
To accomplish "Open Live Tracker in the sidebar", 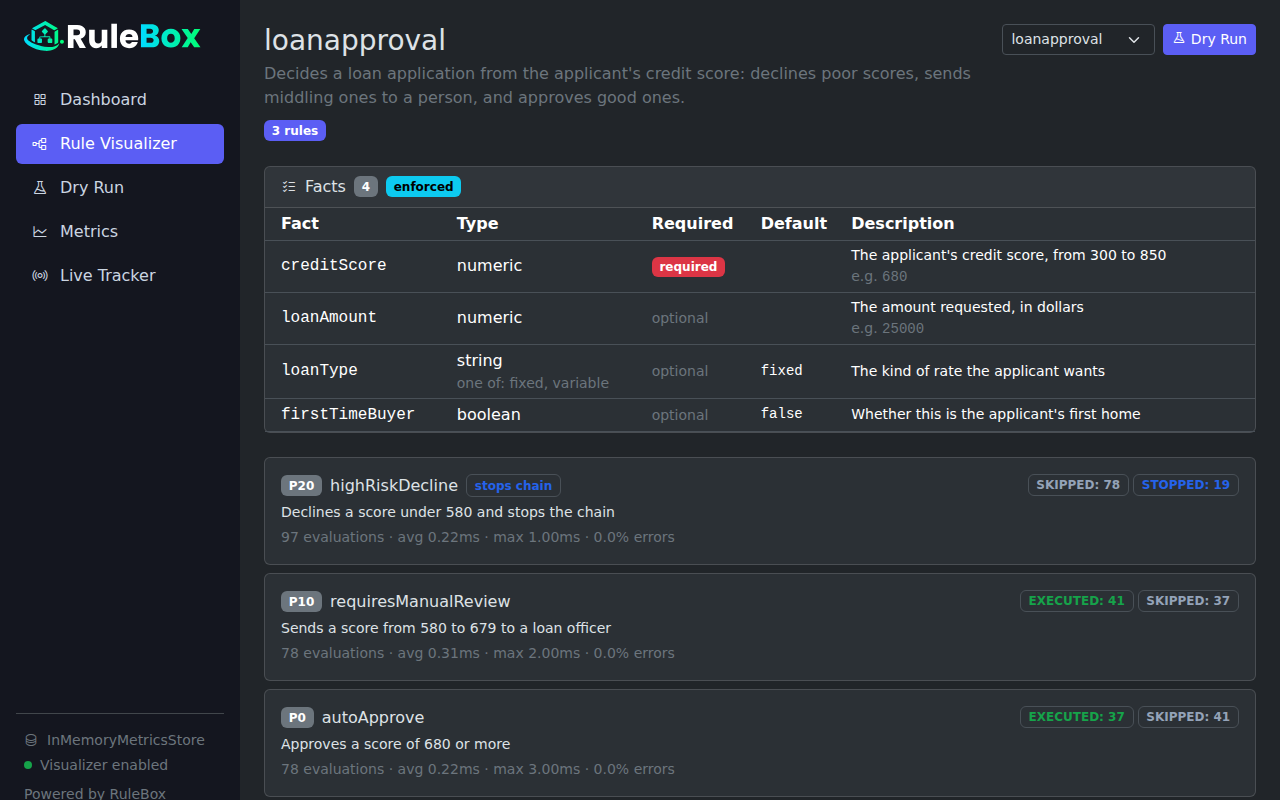I will click(120, 276).
